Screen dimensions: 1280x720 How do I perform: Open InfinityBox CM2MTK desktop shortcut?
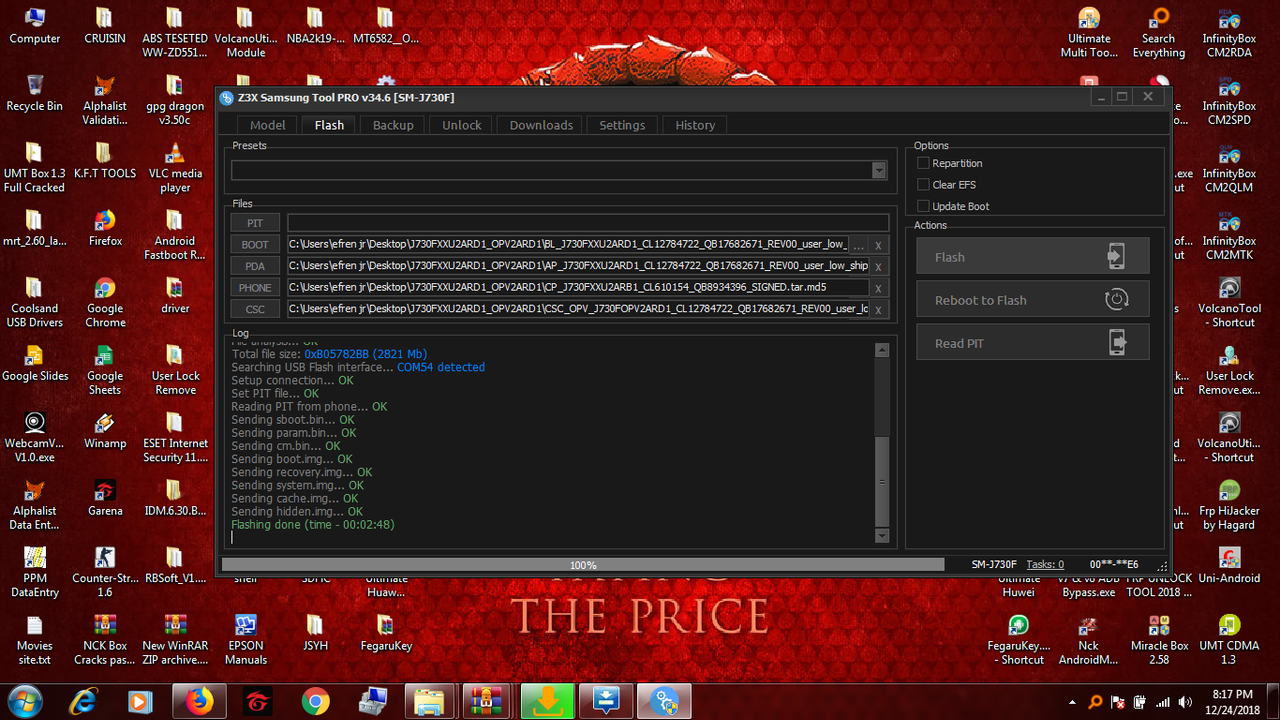[1229, 234]
